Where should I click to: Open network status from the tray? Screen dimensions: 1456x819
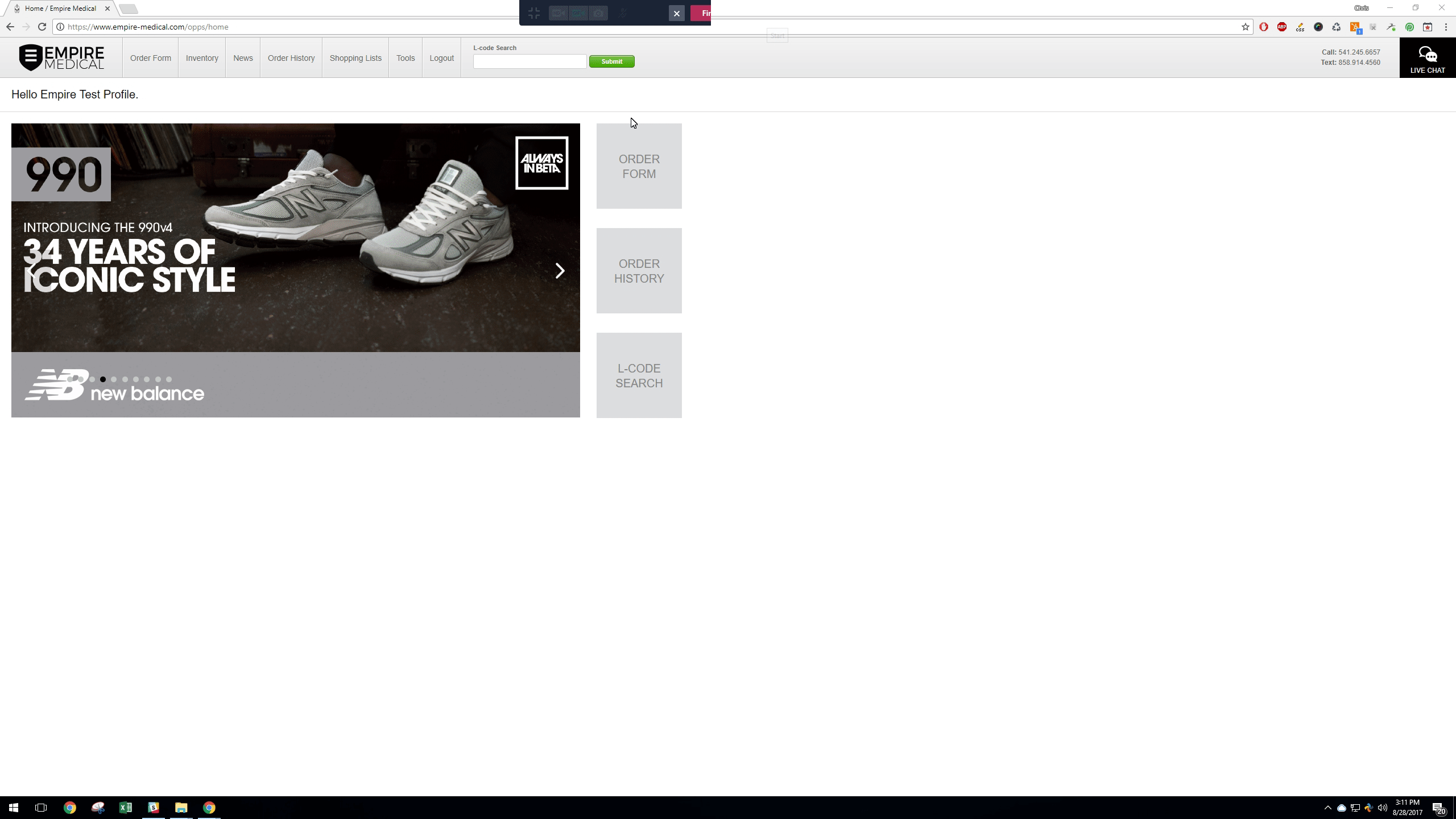pyautogui.click(x=1355, y=808)
